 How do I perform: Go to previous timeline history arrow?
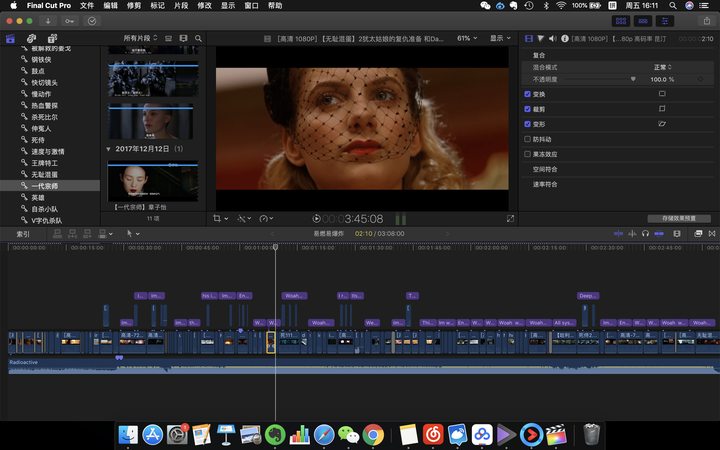pos(272,234)
